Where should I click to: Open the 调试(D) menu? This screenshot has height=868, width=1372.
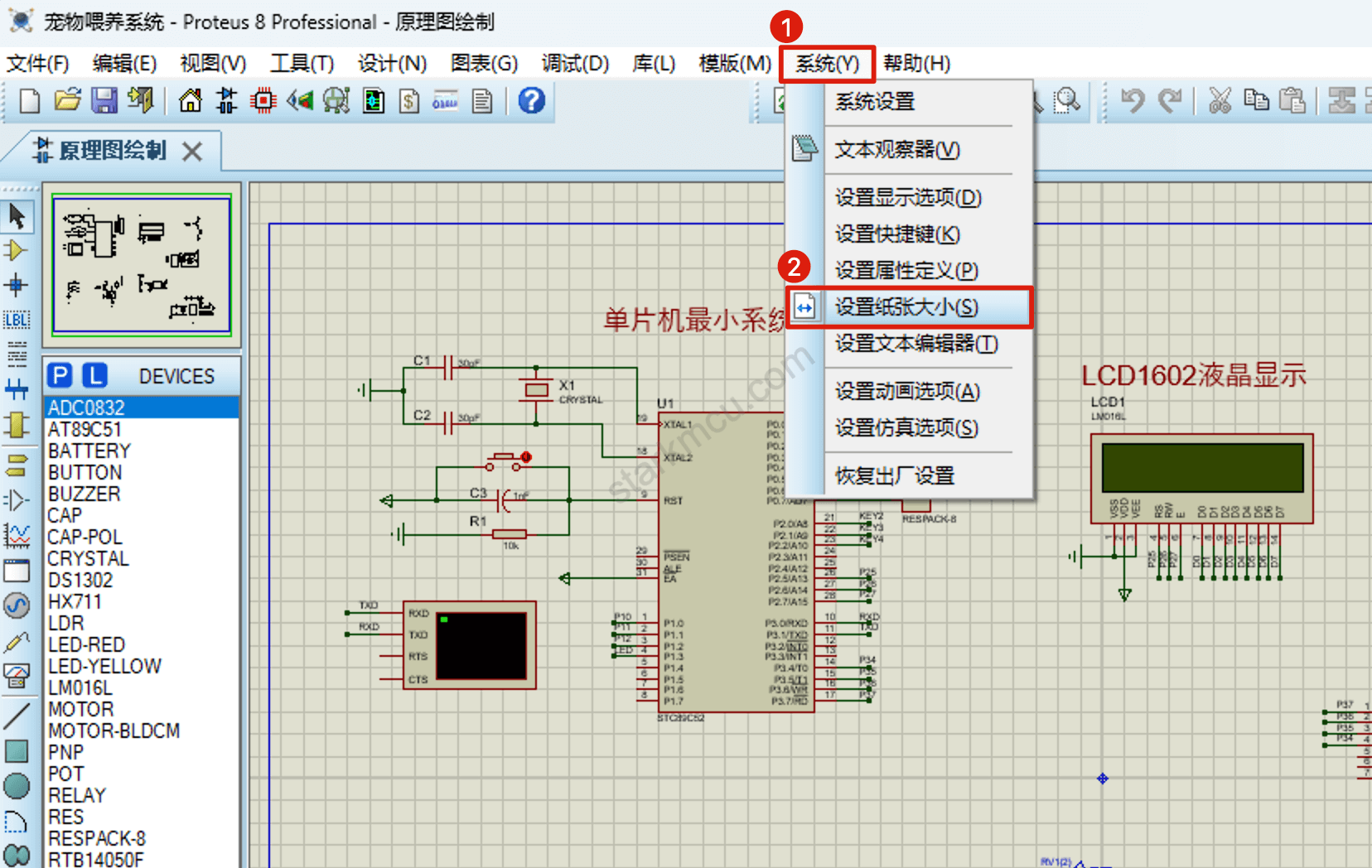[x=575, y=64]
